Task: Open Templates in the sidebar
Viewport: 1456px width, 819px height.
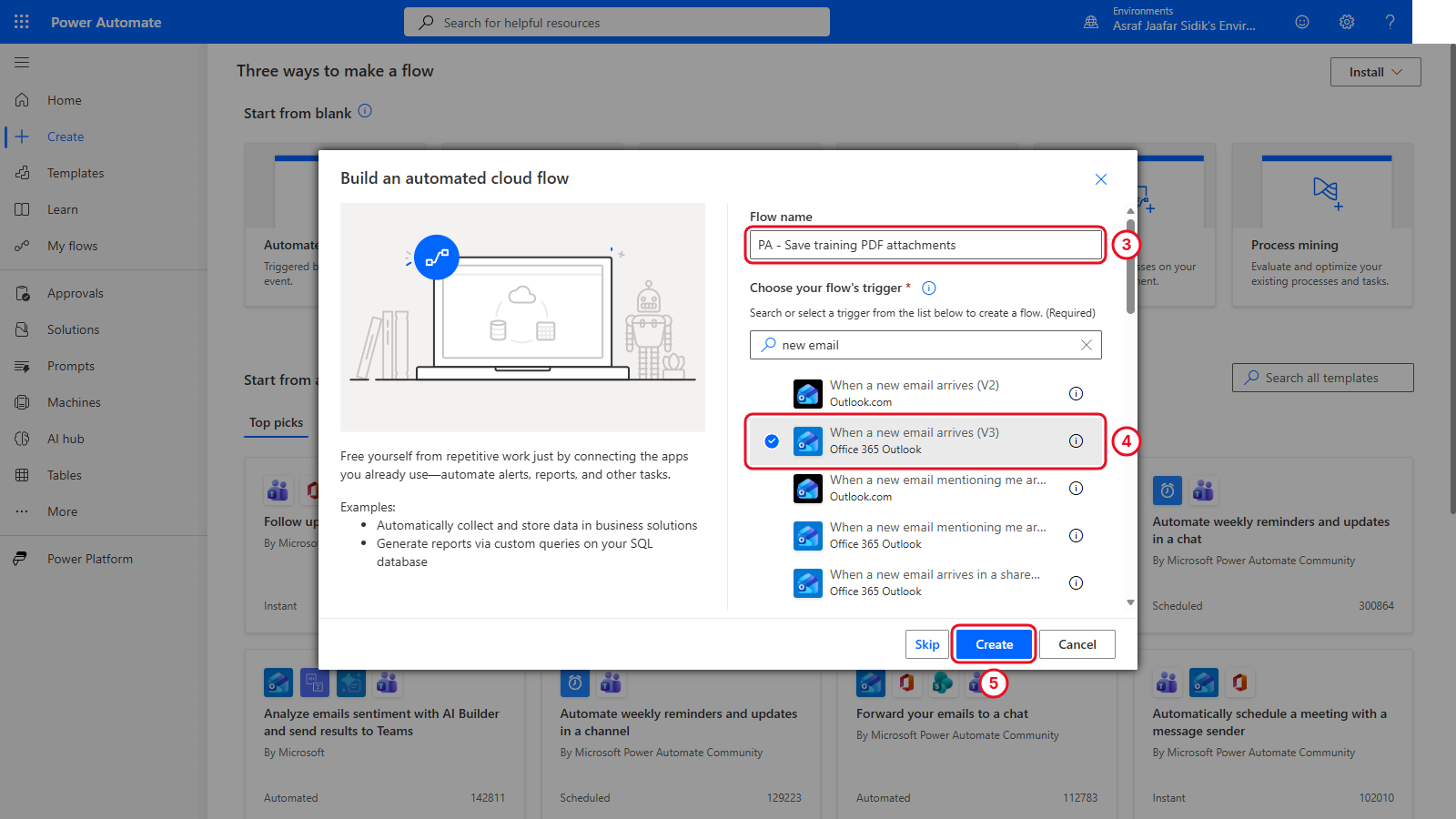Action: (104, 173)
